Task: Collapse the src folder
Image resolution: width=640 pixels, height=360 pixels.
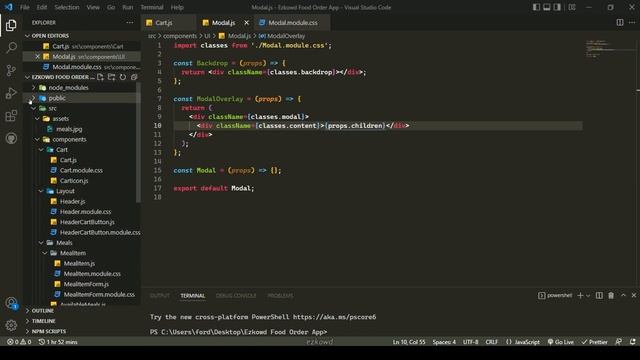Action: (33, 109)
